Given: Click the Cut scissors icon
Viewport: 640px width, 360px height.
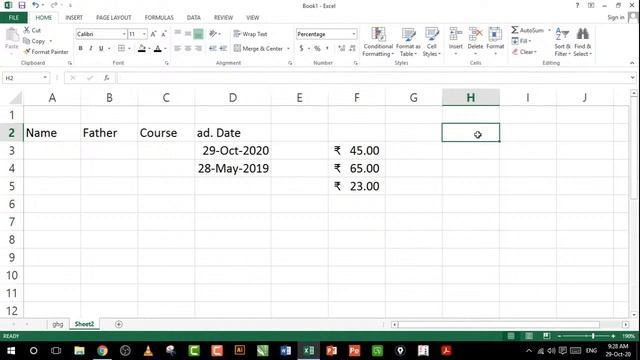Looking at the screenshot, I should 27,30.
